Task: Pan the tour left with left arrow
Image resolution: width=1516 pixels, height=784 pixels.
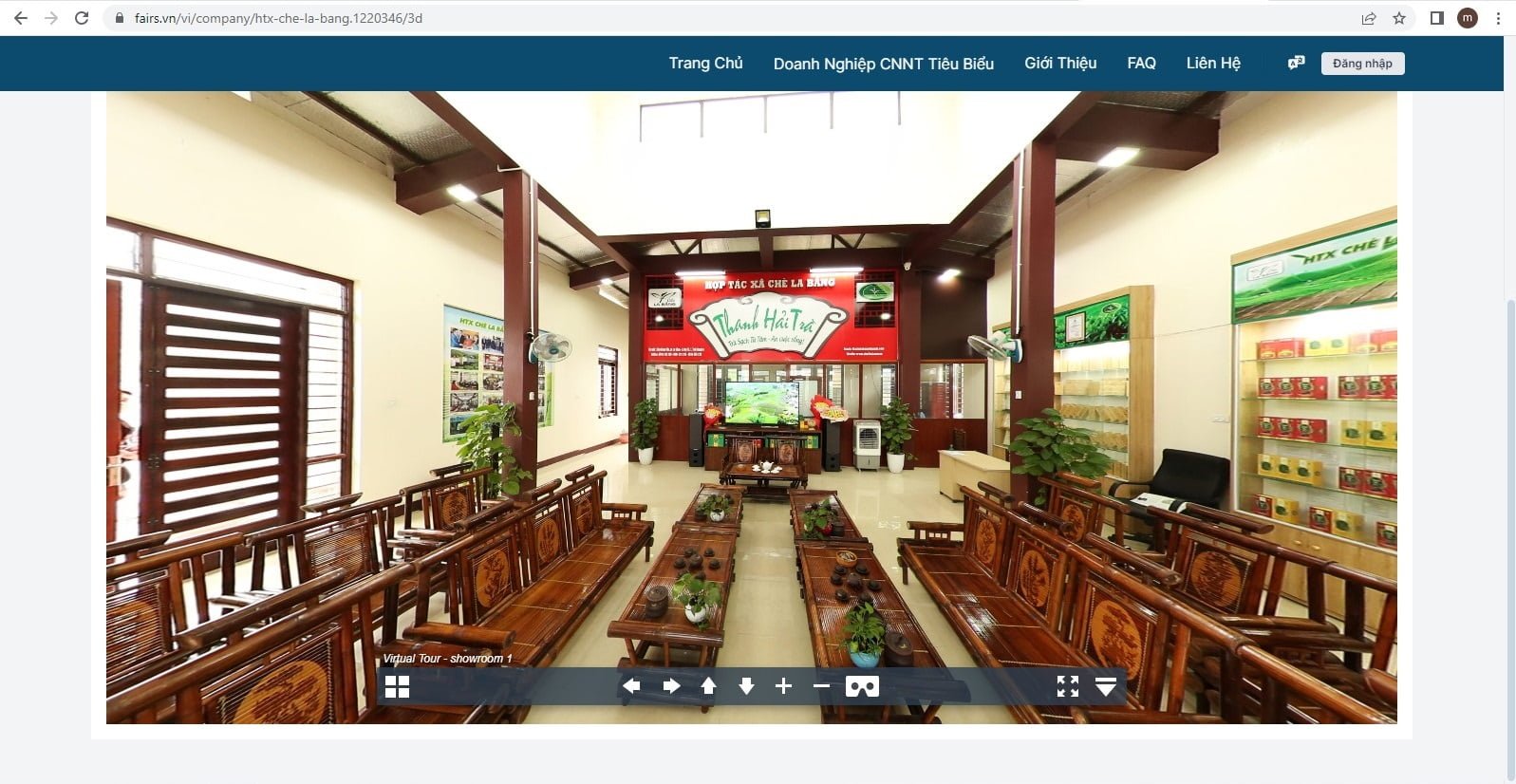Action: 631,686
